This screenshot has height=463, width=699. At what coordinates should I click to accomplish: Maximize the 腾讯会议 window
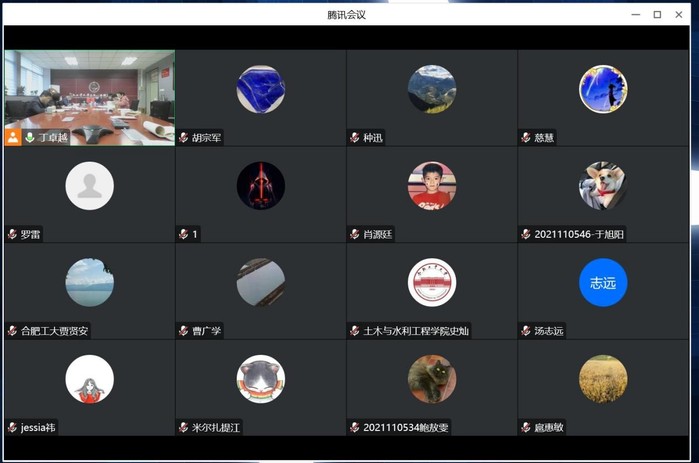[x=657, y=14]
